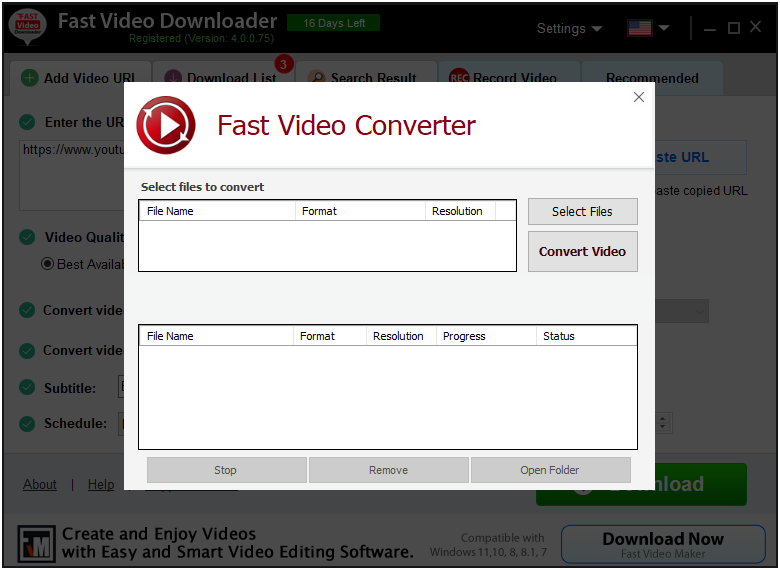This screenshot has height=570, width=780.
Task: Switch to the Recommended tab
Action: tap(652, 78)
